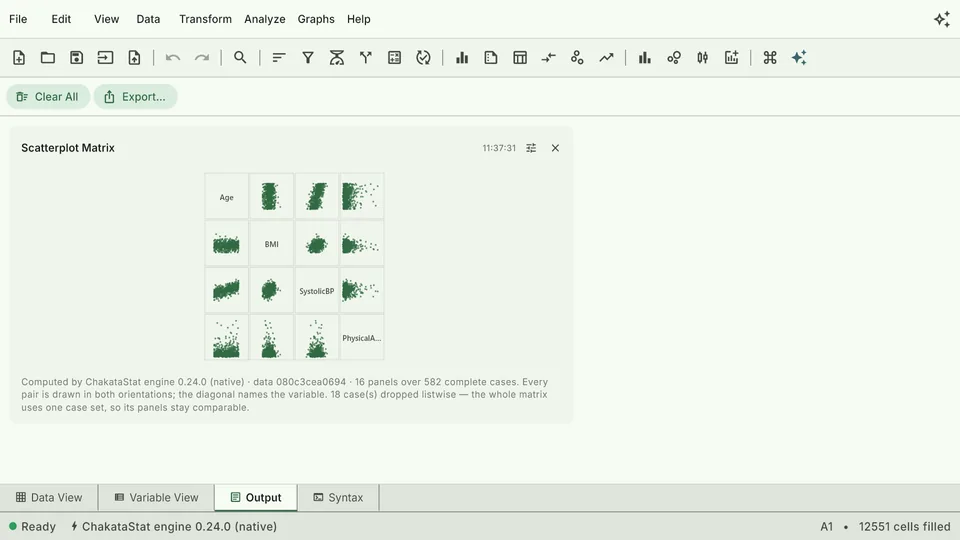Click the chart builder plus icon
The image size is (960, 540).
[x=732, y=58]
